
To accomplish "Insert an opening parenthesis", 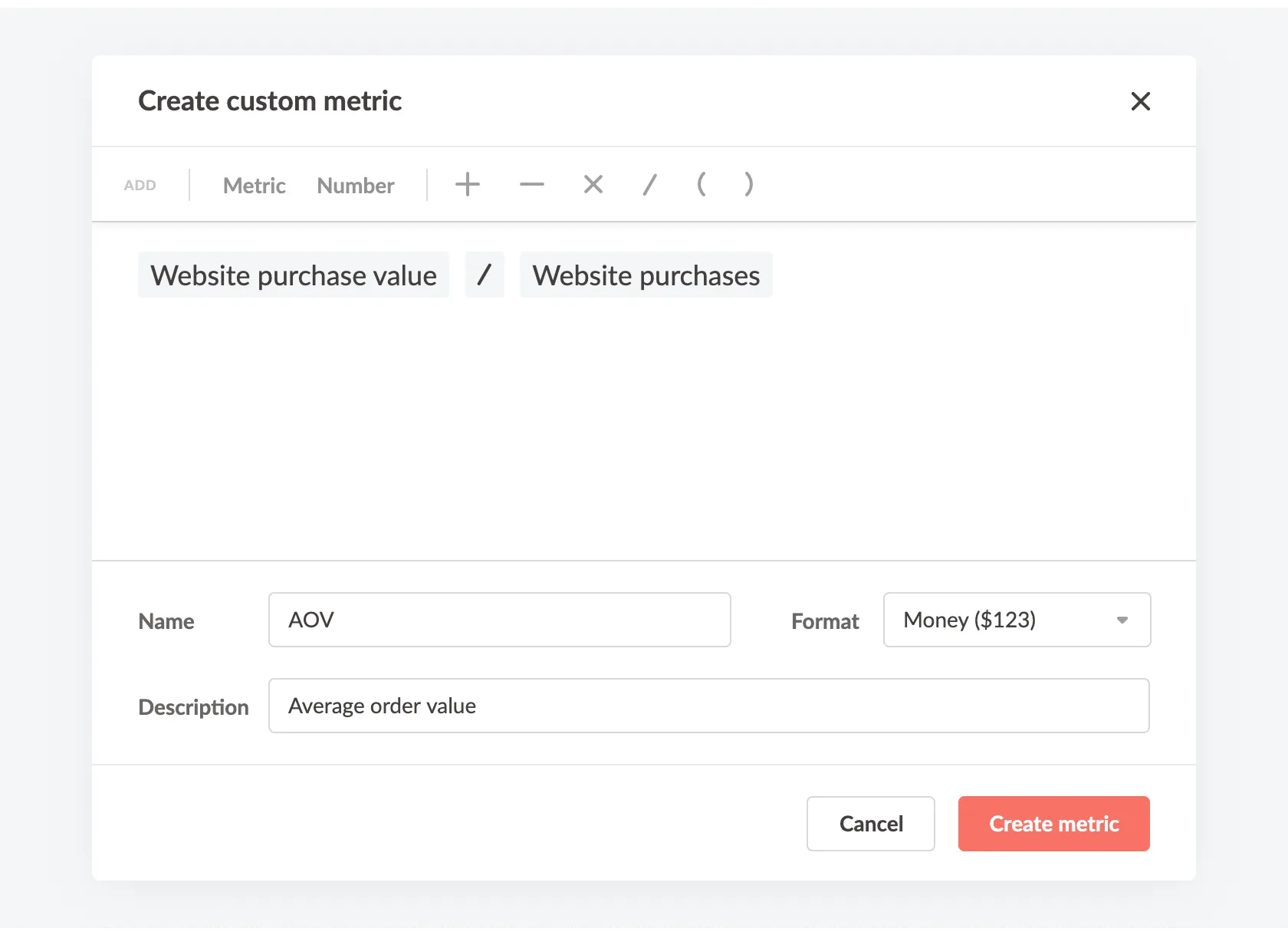I will click(701, 185).
